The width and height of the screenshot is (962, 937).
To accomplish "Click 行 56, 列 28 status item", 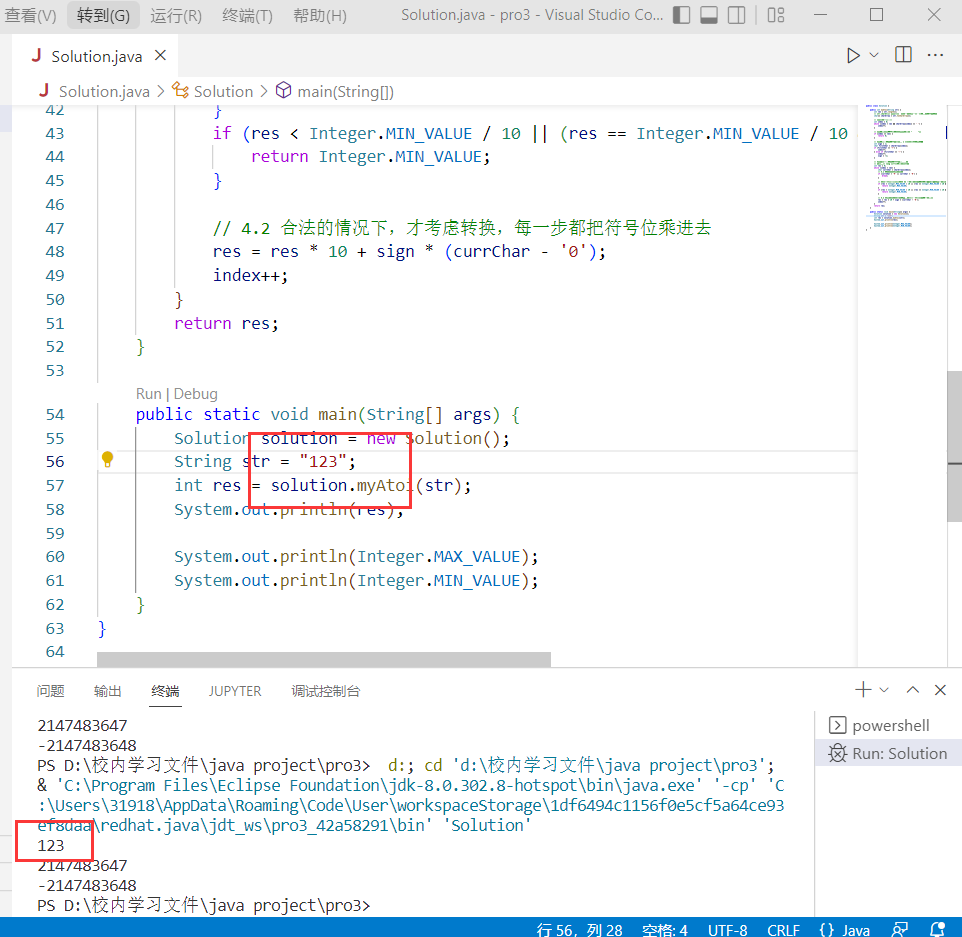I will tap(579, 929).
